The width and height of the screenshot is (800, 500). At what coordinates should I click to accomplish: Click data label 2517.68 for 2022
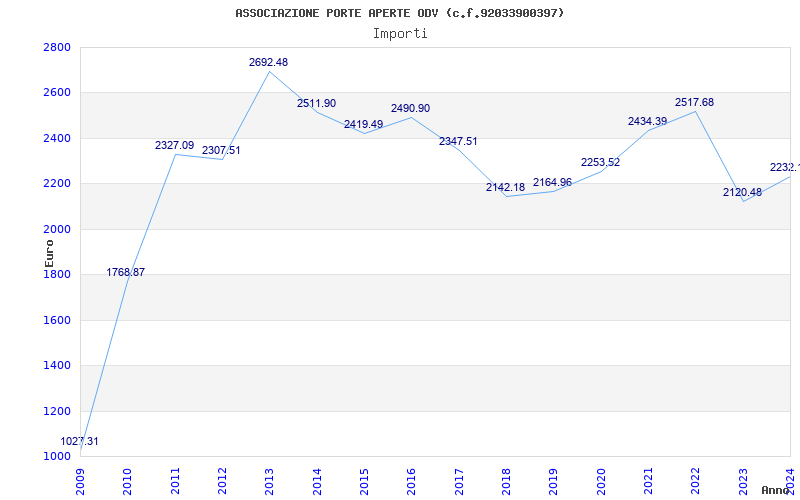pos(694,103)
